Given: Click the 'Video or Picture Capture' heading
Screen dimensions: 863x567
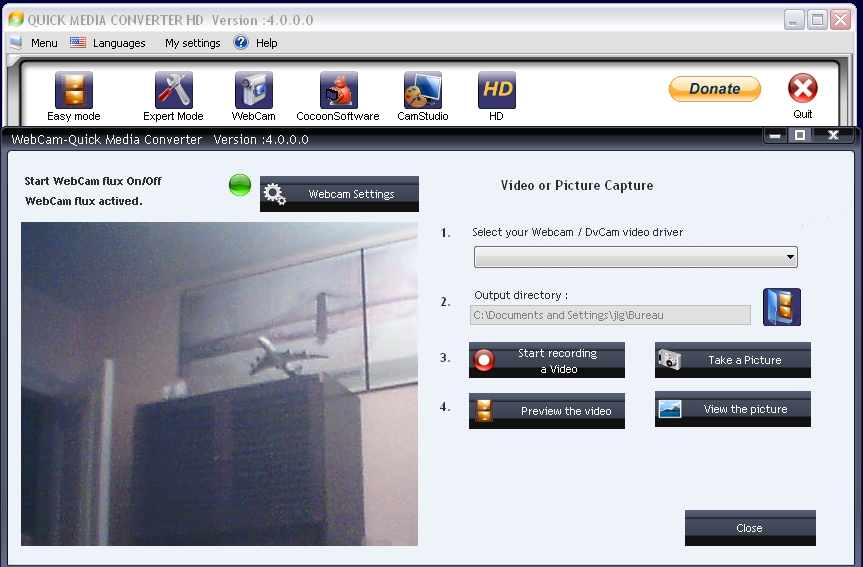Looking at the screenshot, I should [577, 186].
